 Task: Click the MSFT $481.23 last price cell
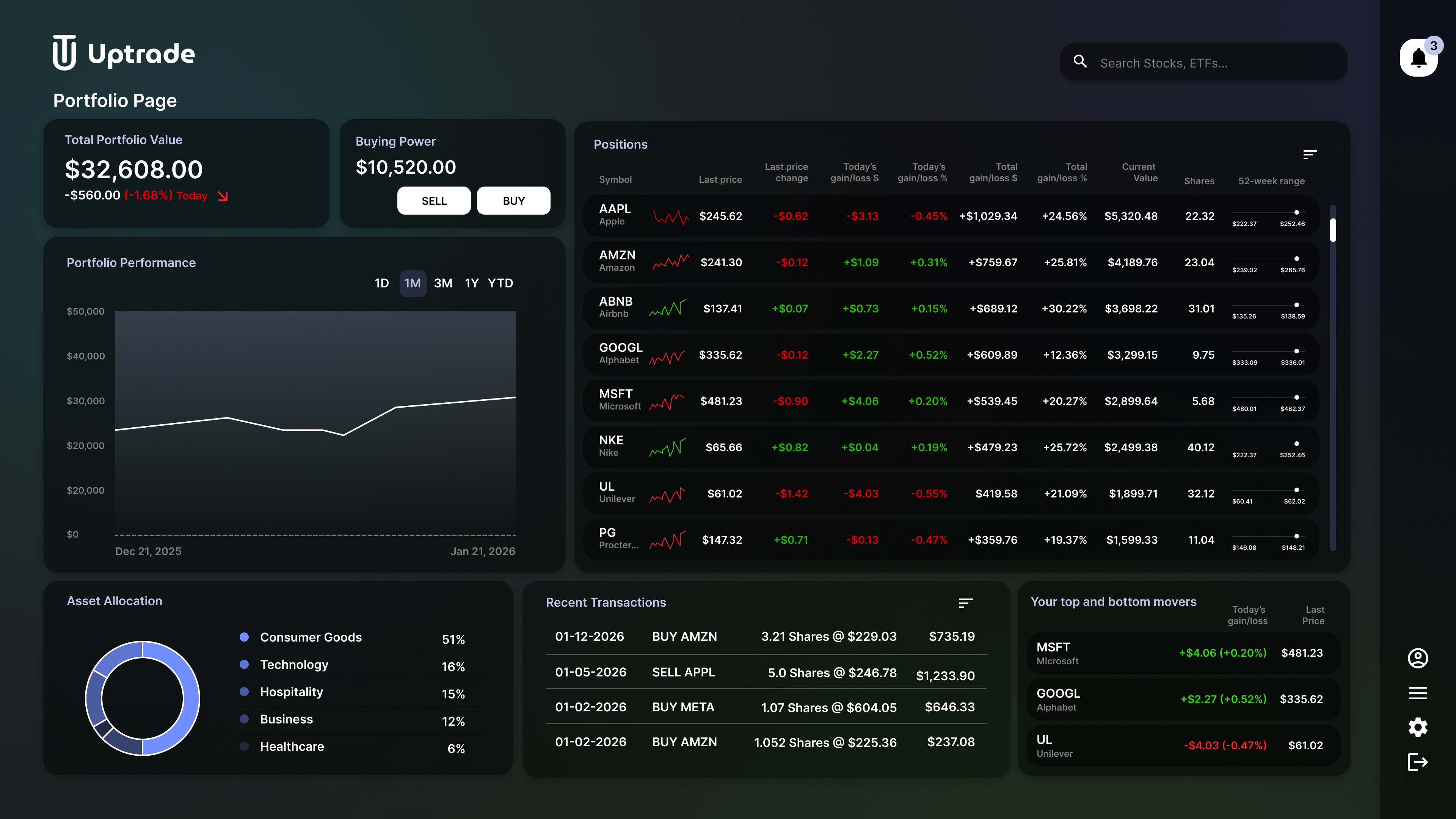(721, 401)
